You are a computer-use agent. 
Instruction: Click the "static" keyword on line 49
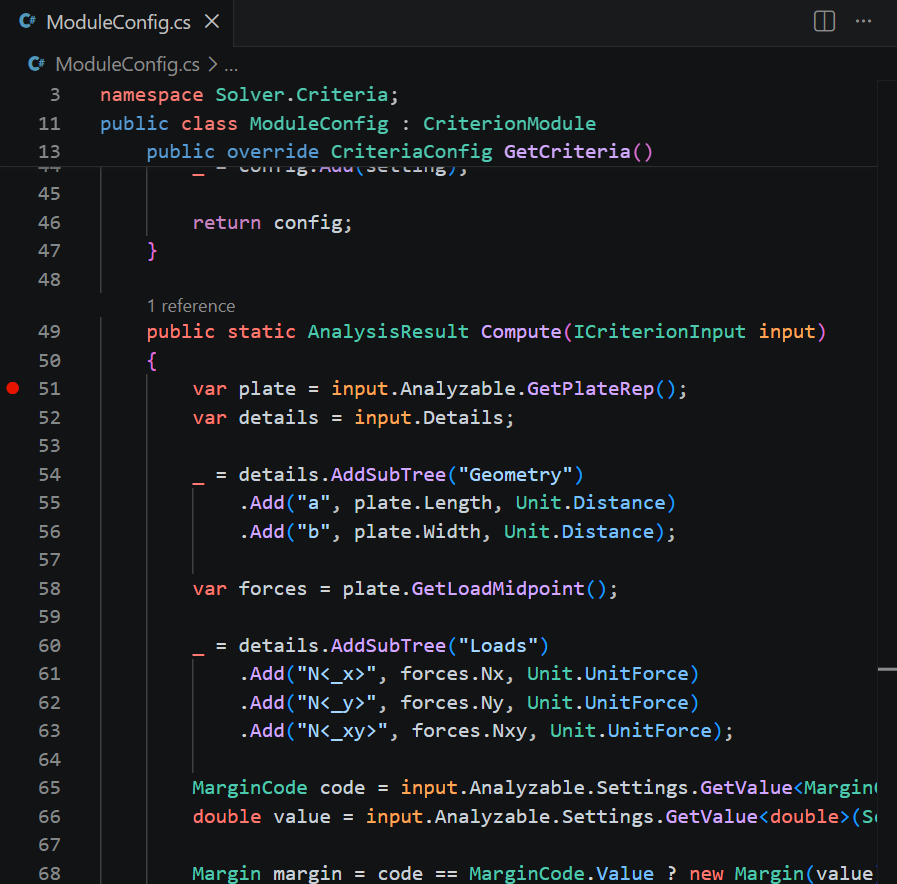point(261,332)
